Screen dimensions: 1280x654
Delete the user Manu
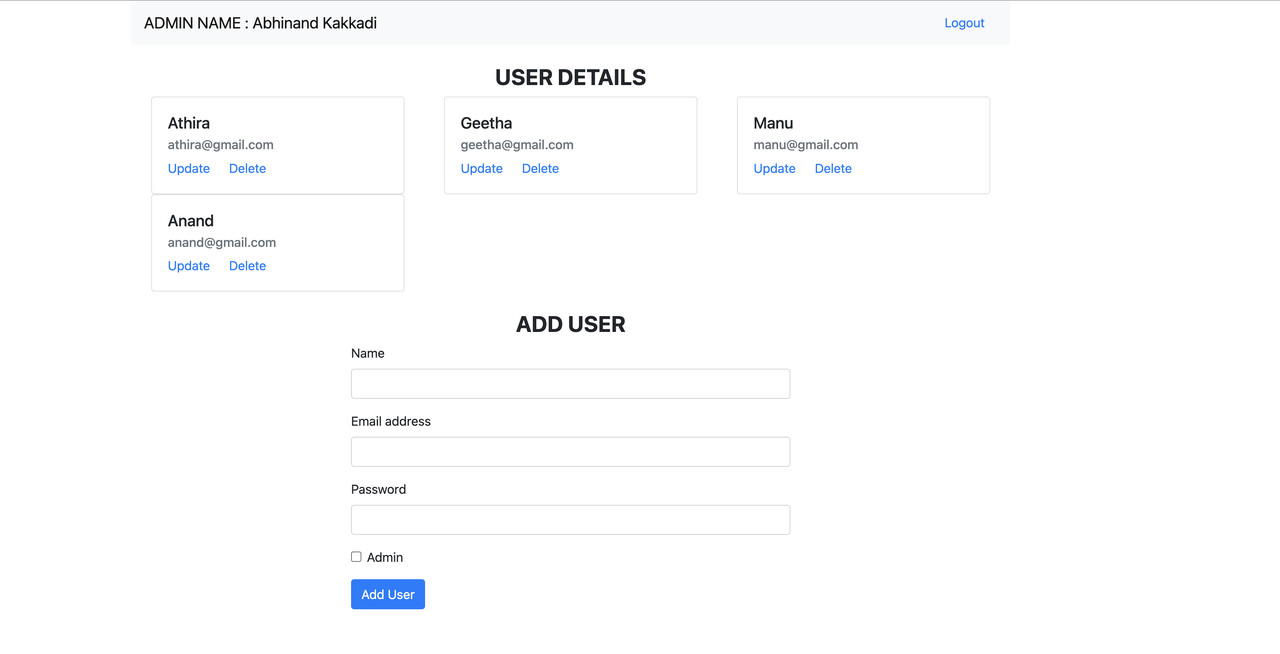coord(833,168)
